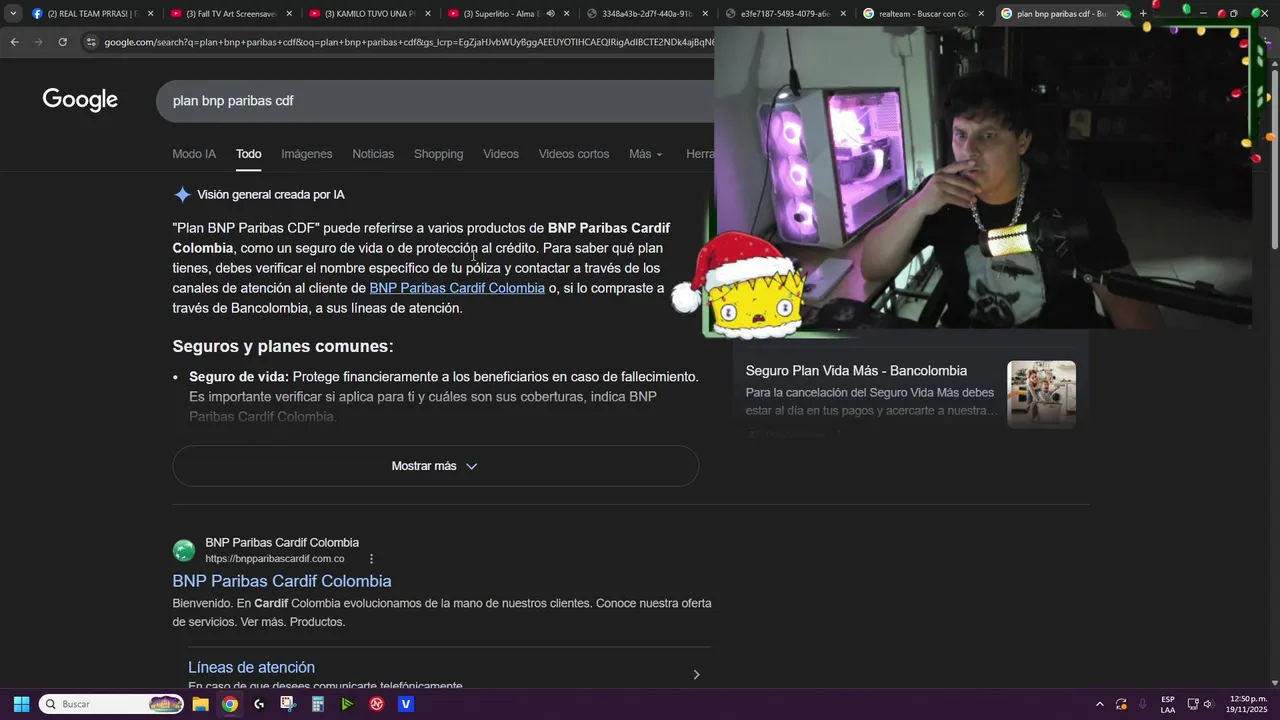Screen dimensions: 1280x720
Task: Select the Modo IA search tab
Action: 194,154
